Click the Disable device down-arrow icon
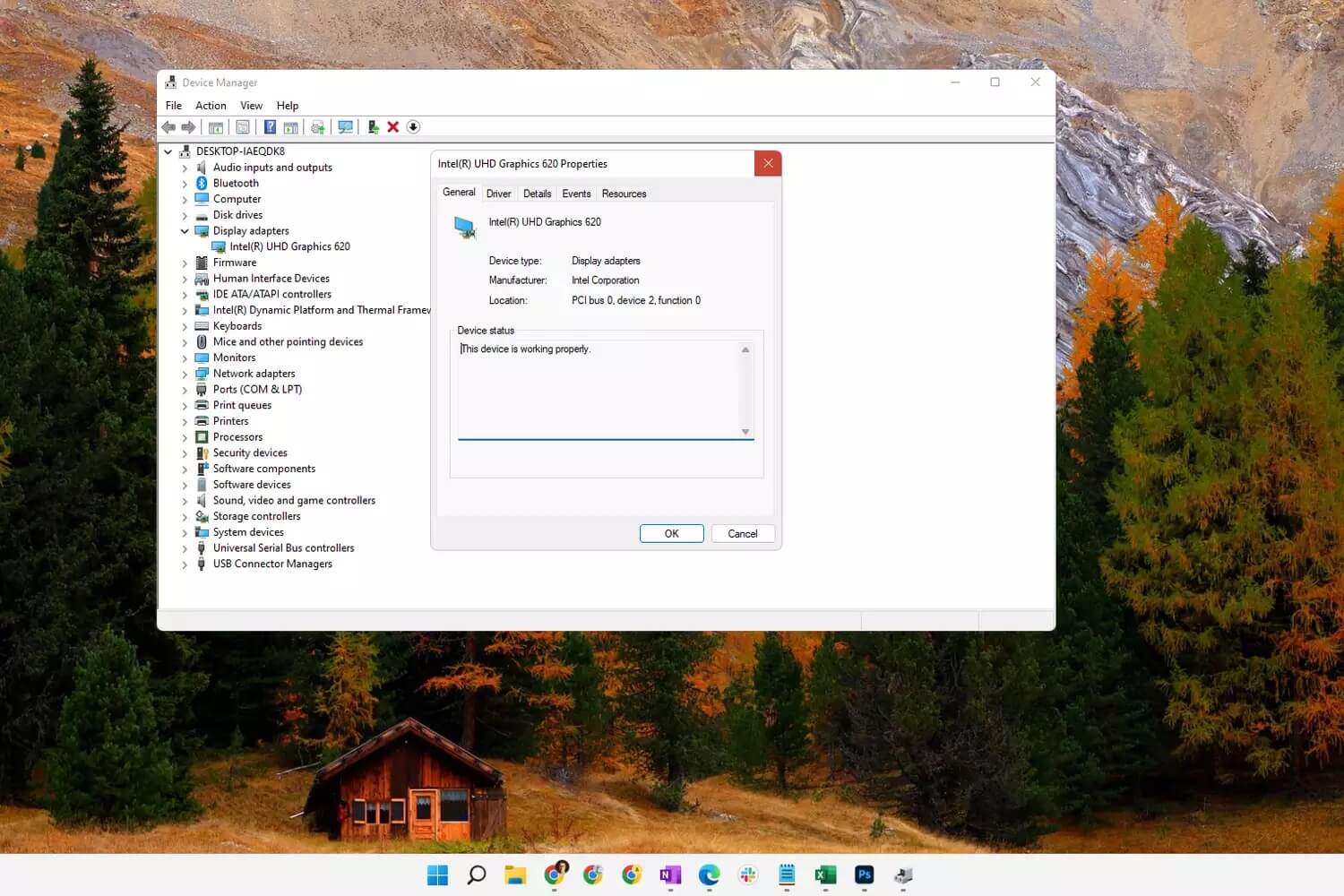Image resolution: width=1344 pixels, height=896 pixels. [413, 127]
